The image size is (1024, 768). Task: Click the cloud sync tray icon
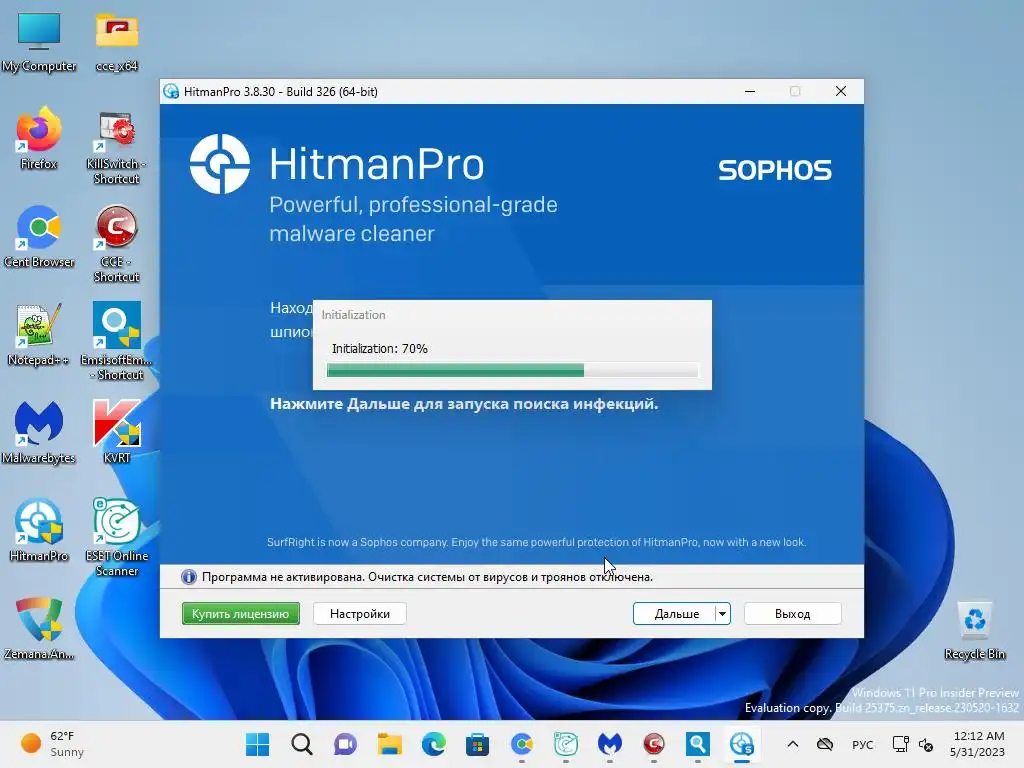click(x=825, y=744)
